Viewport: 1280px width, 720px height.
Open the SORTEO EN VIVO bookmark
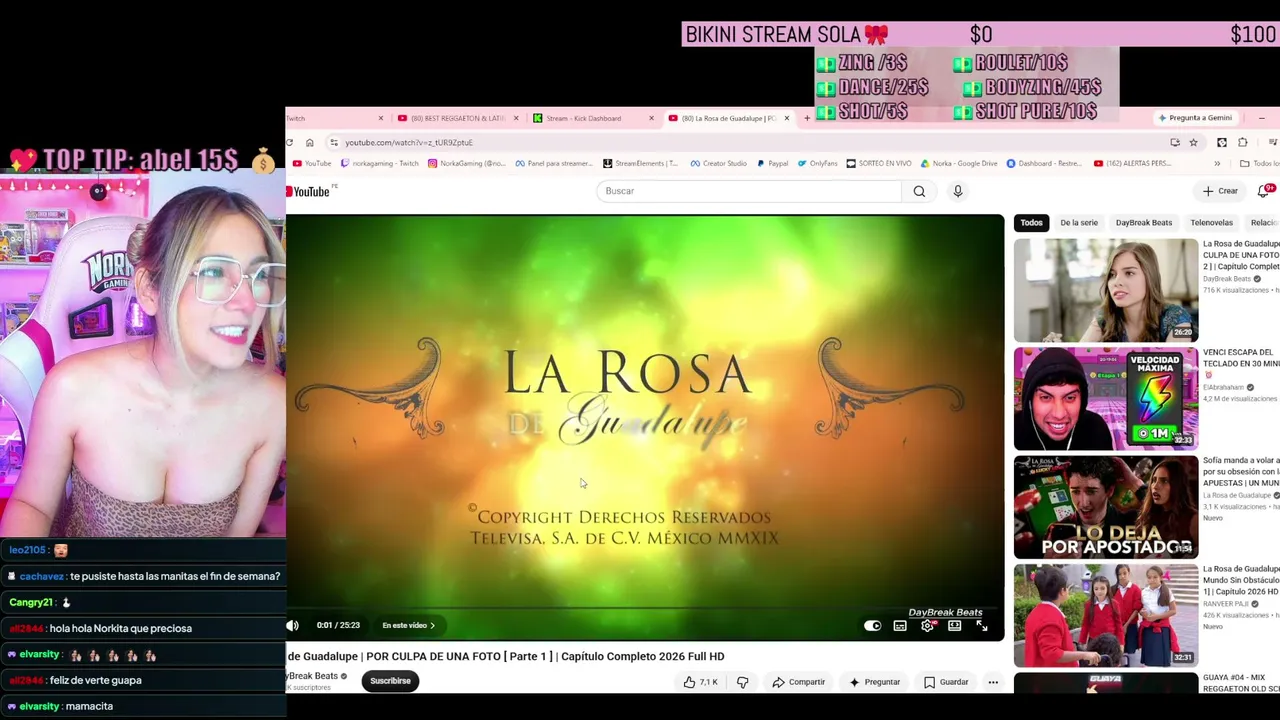(879, 163)
